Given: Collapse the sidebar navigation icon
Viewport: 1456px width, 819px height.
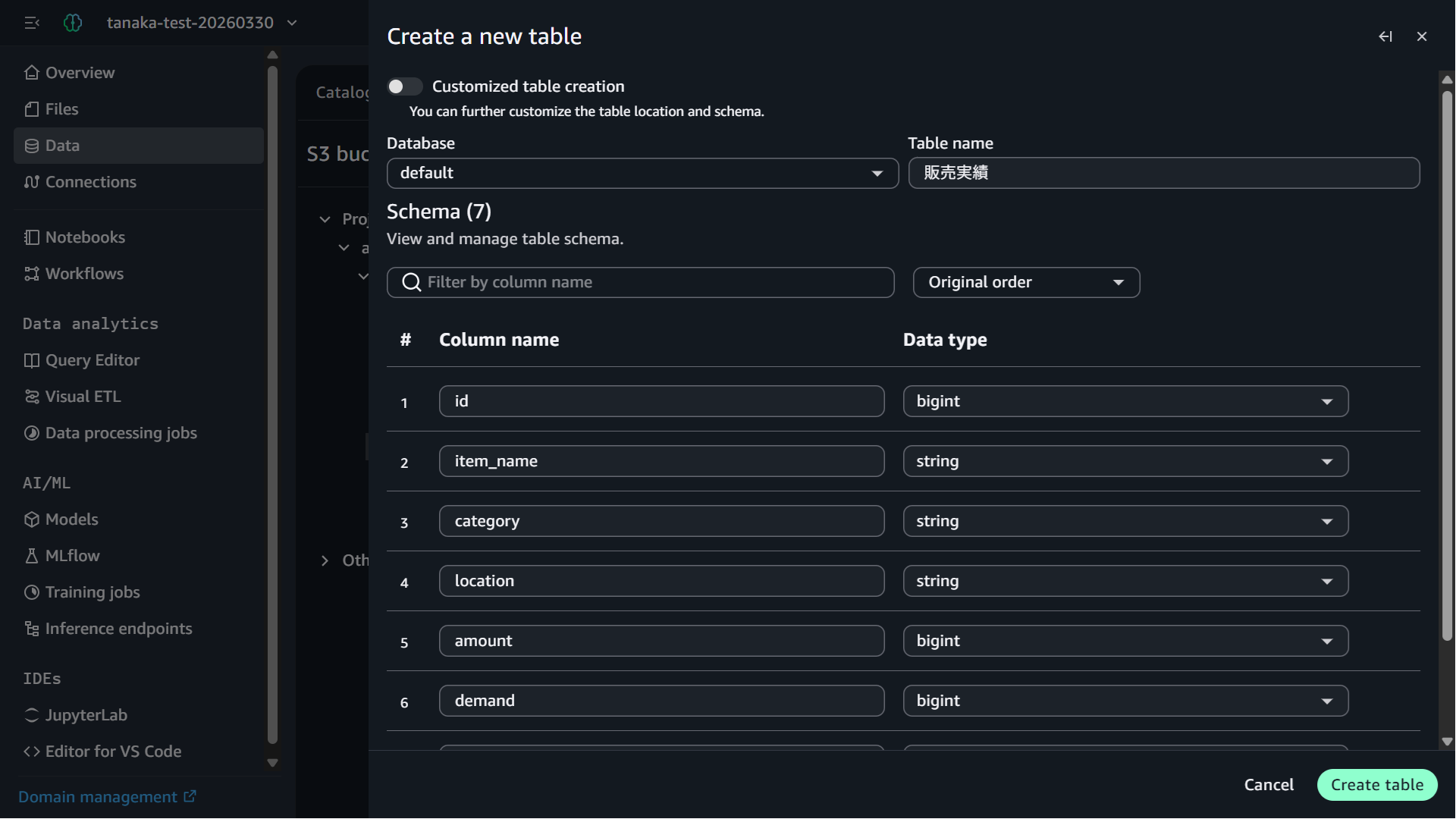Looking at the screenshot, I should click(x=32, y=23).
